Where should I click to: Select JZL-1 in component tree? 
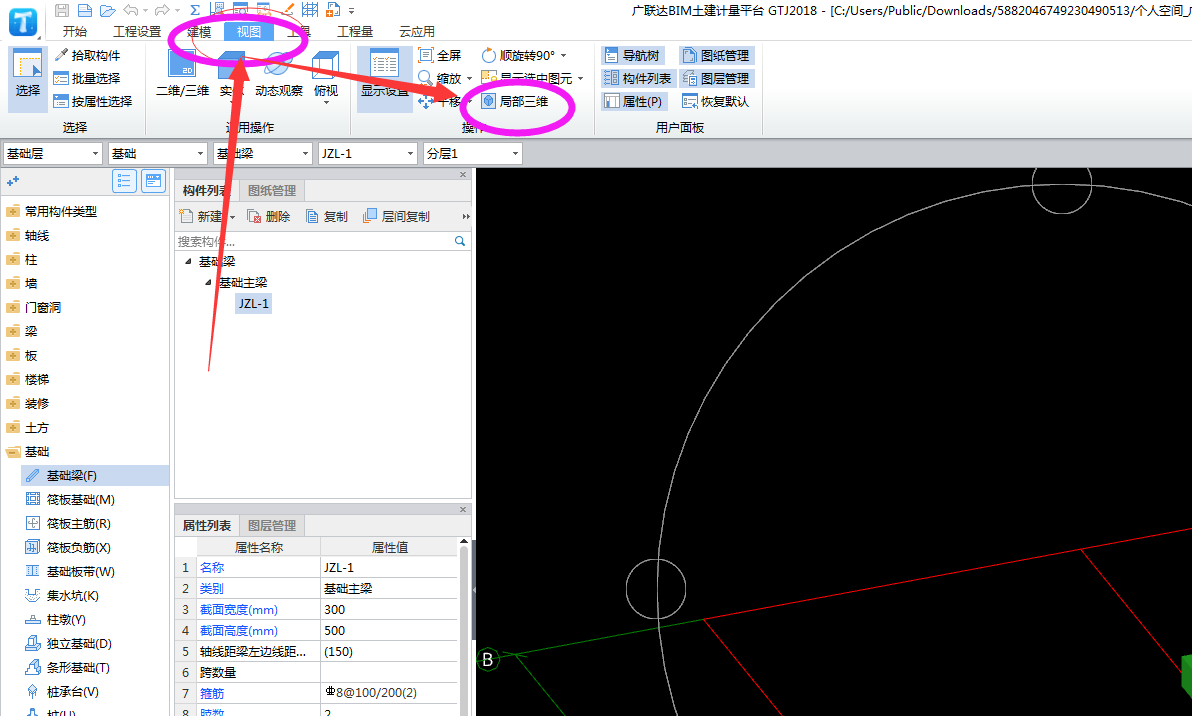tap(253, 303)
